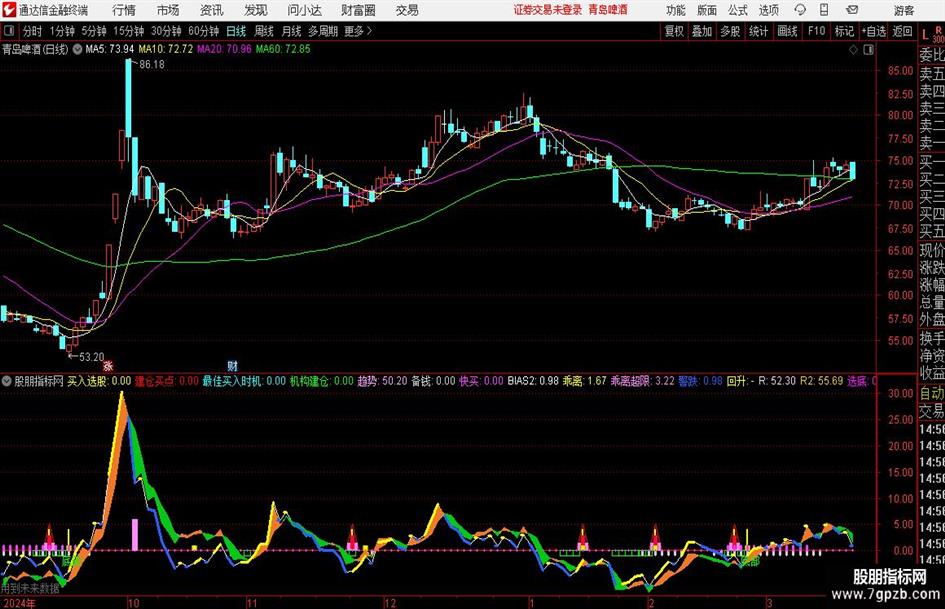
Task: Click the 多股 multi-stock button
Action: pyautogui.click(x=730, y=31)
